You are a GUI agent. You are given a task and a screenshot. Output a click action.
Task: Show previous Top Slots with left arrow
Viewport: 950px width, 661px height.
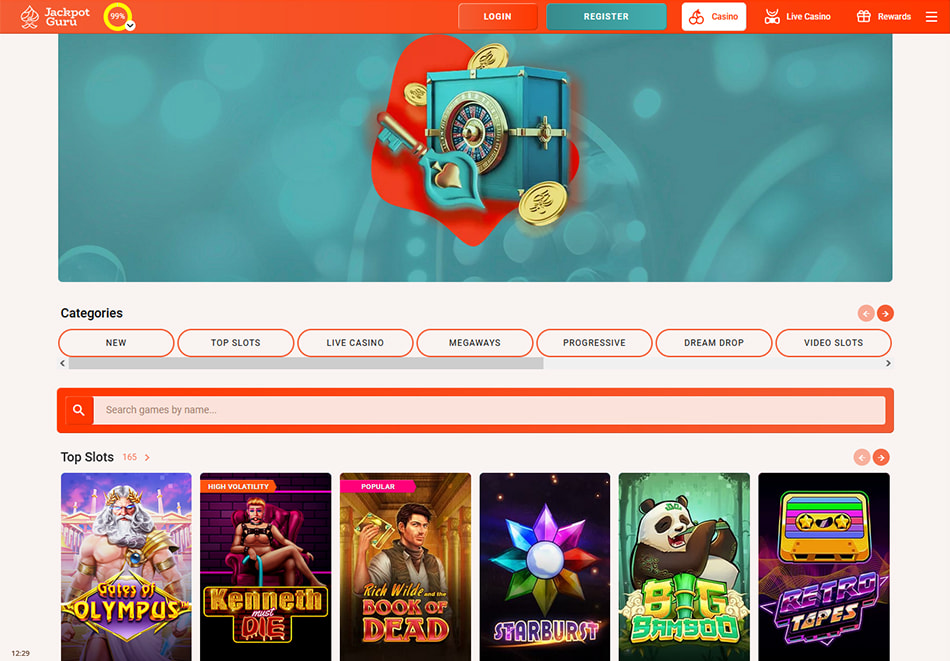pyautogui.click(x=862, y=457)
